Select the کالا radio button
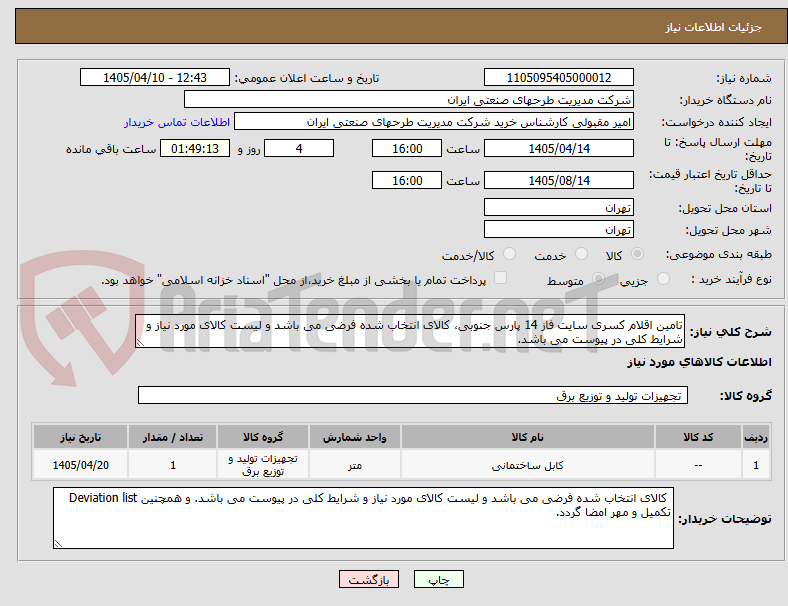Image resolution: width=788 pixels, height=606 pixels. 637,254
